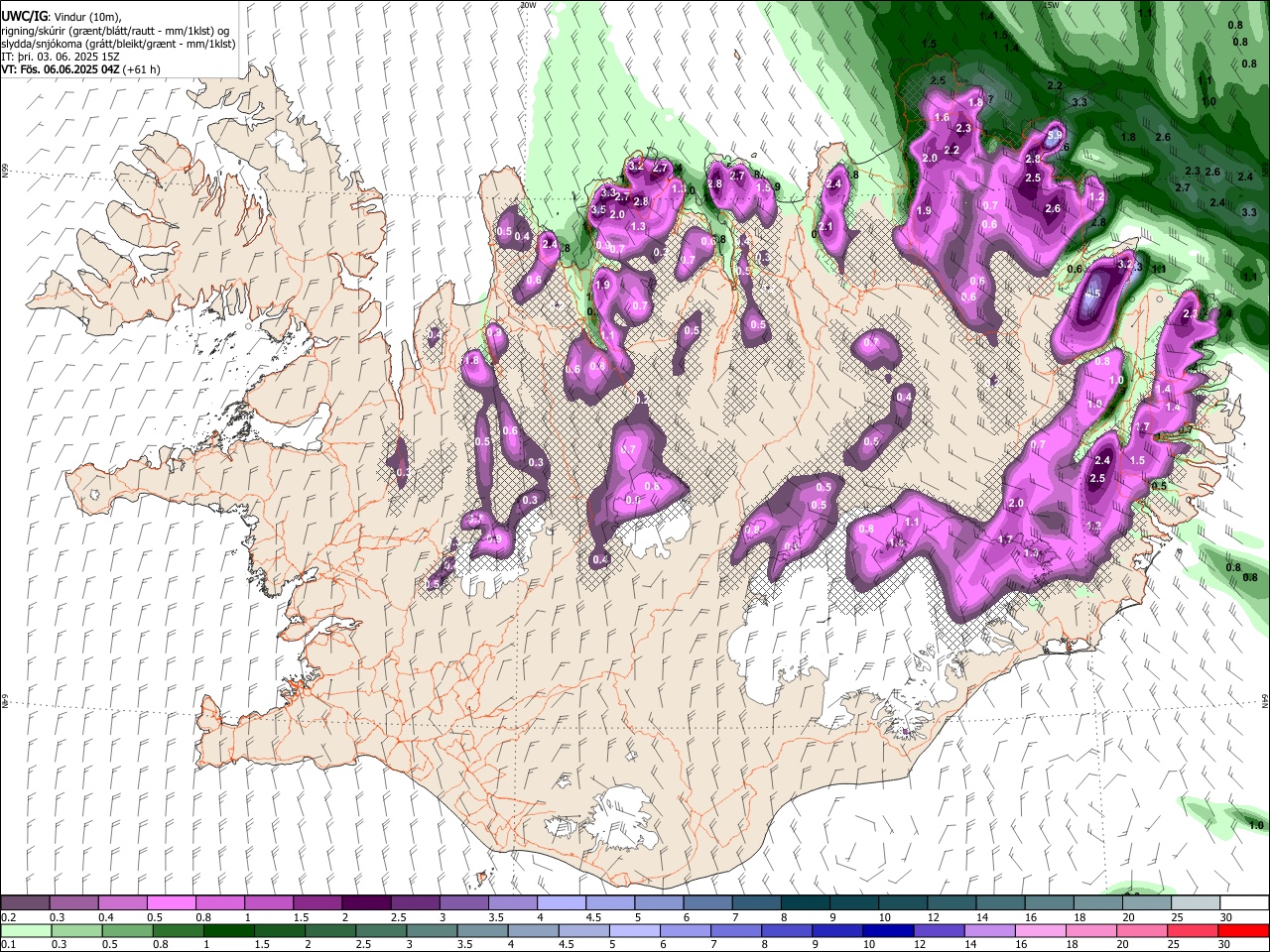Click the 3.5 blue-grey swatch on the rain scale
The image size is (1270, 952).
point(482,931)
